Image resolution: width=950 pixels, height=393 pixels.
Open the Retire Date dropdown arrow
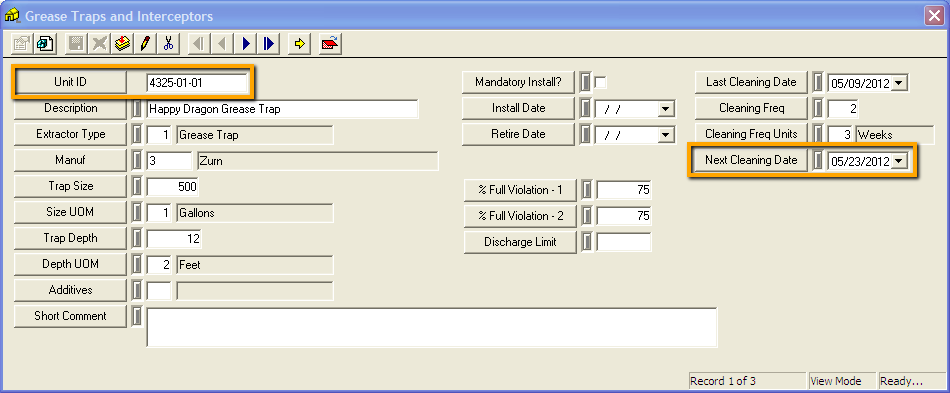(x=666, y=135)
